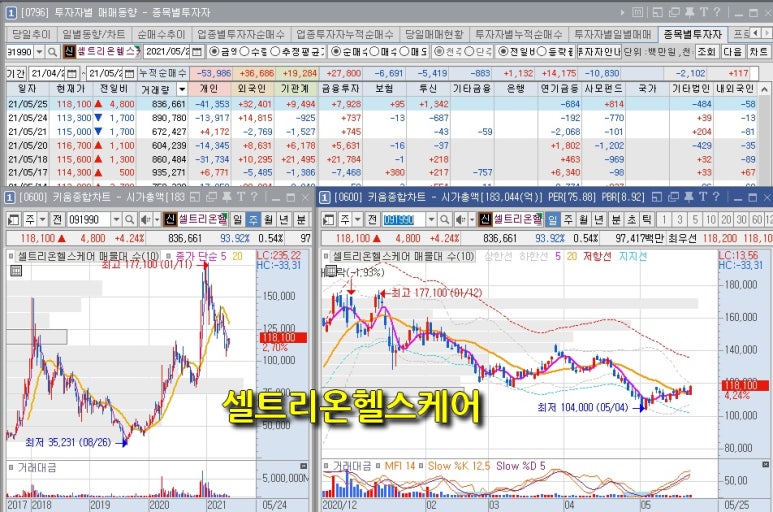Open calendar for period end date 21/05
Screen dimensions: 773x512
(x=129, y=73)
